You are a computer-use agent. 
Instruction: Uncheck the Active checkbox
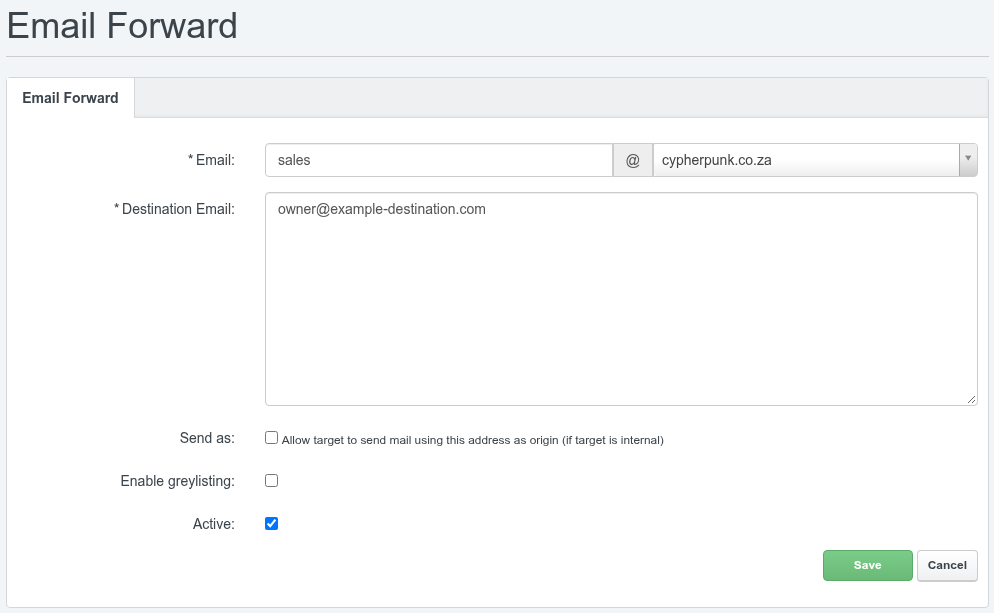pyautogui.click(x=271, y=524)
